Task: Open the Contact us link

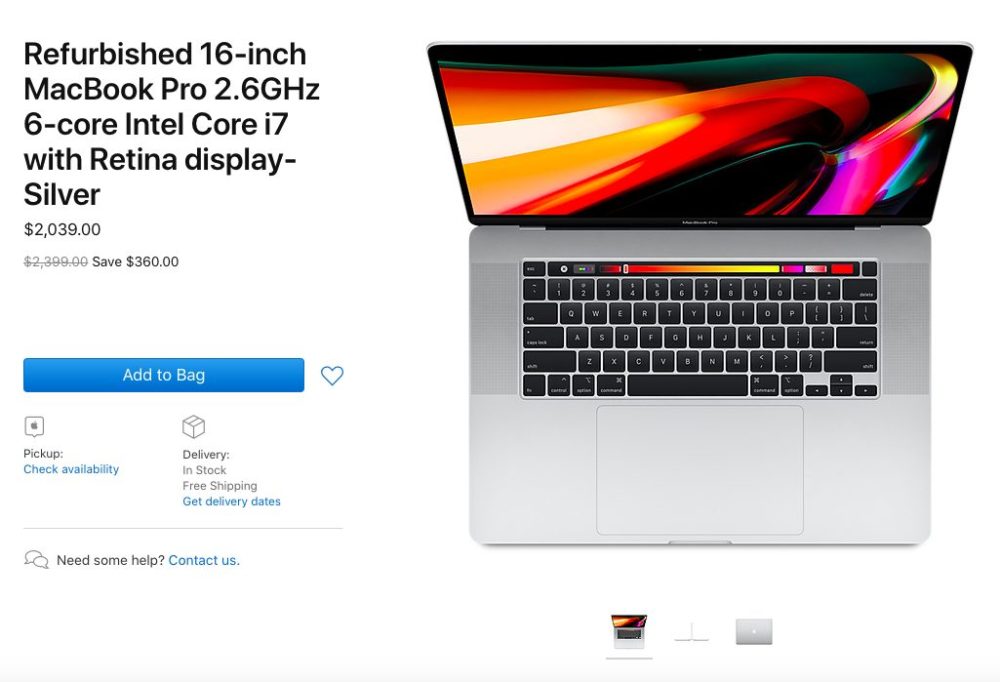Action: tap(204, 560)
